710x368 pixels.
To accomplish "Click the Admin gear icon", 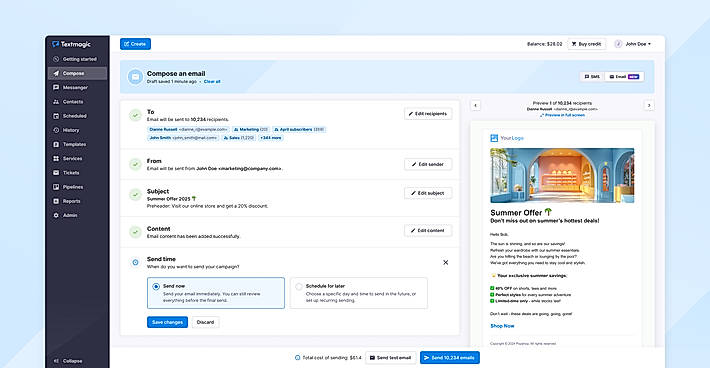I will (x=56, y=215).
